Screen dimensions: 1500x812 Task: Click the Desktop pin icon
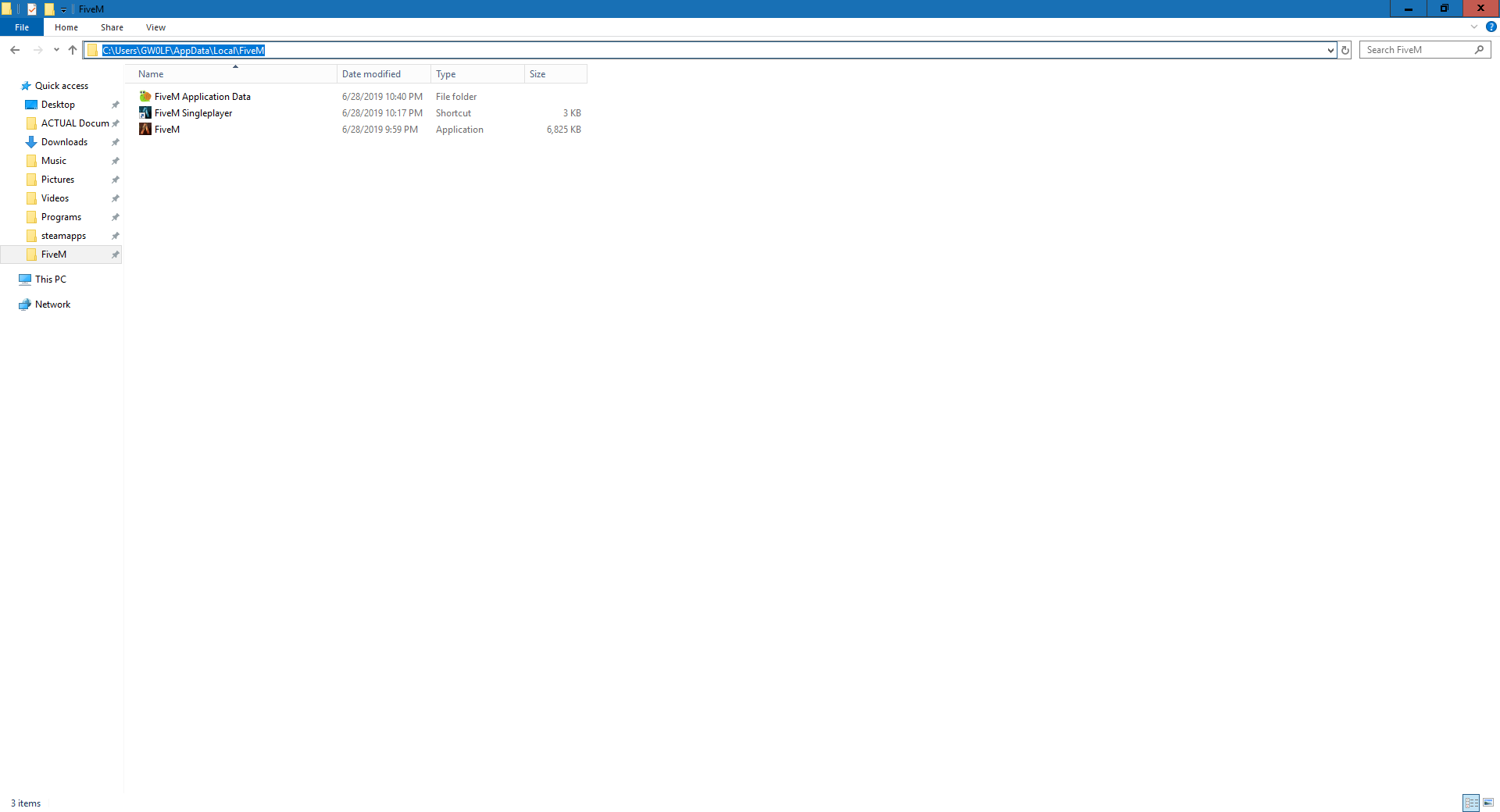(116, 105)
